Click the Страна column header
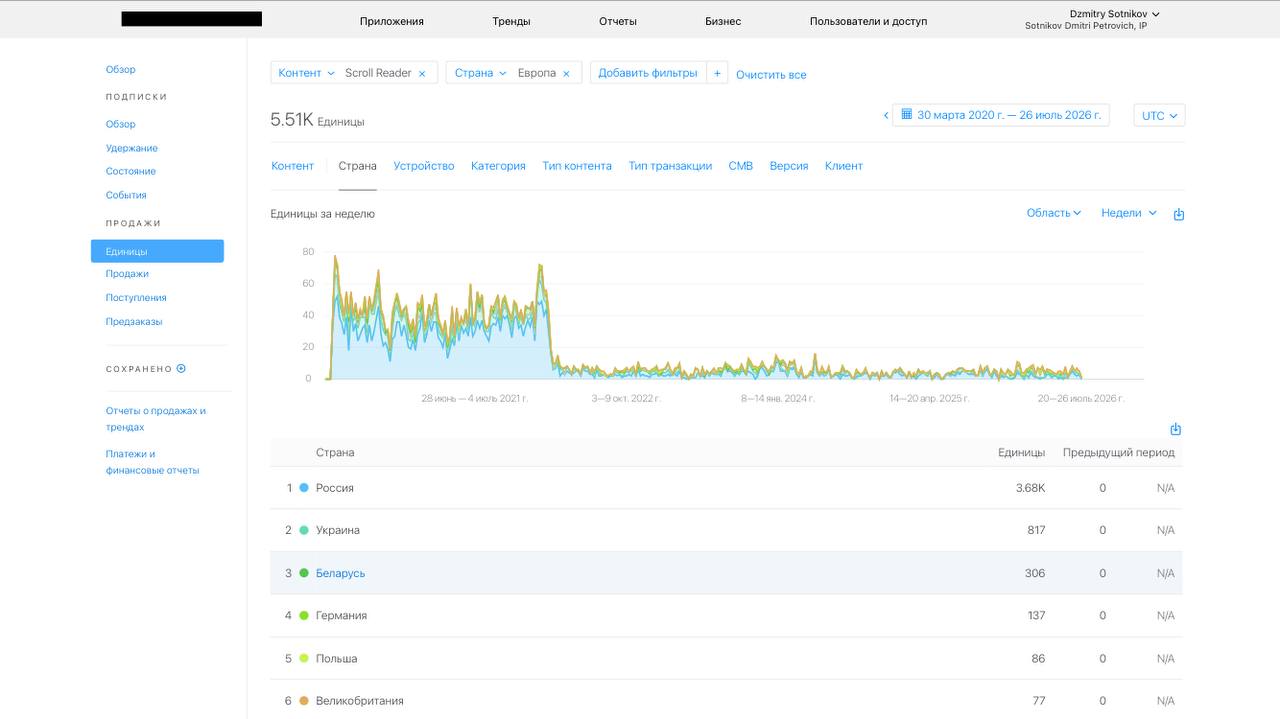1280x719 pixels. coord(335,453)
